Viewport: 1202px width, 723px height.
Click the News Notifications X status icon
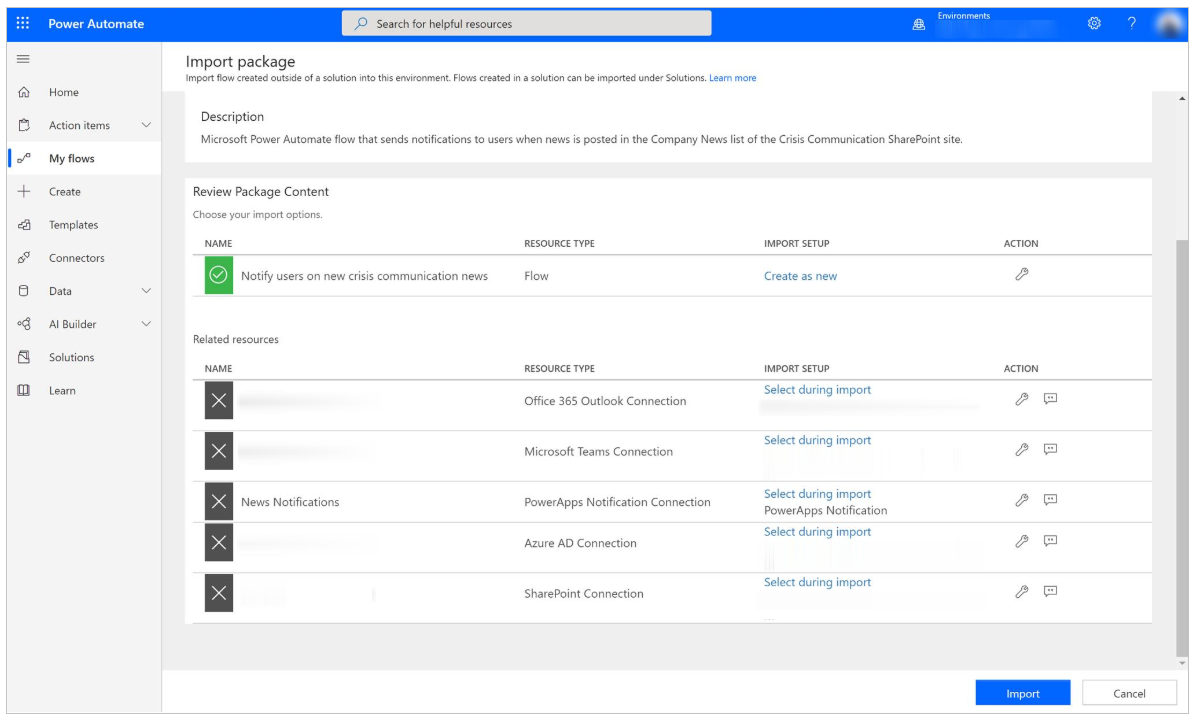[219, 502]
